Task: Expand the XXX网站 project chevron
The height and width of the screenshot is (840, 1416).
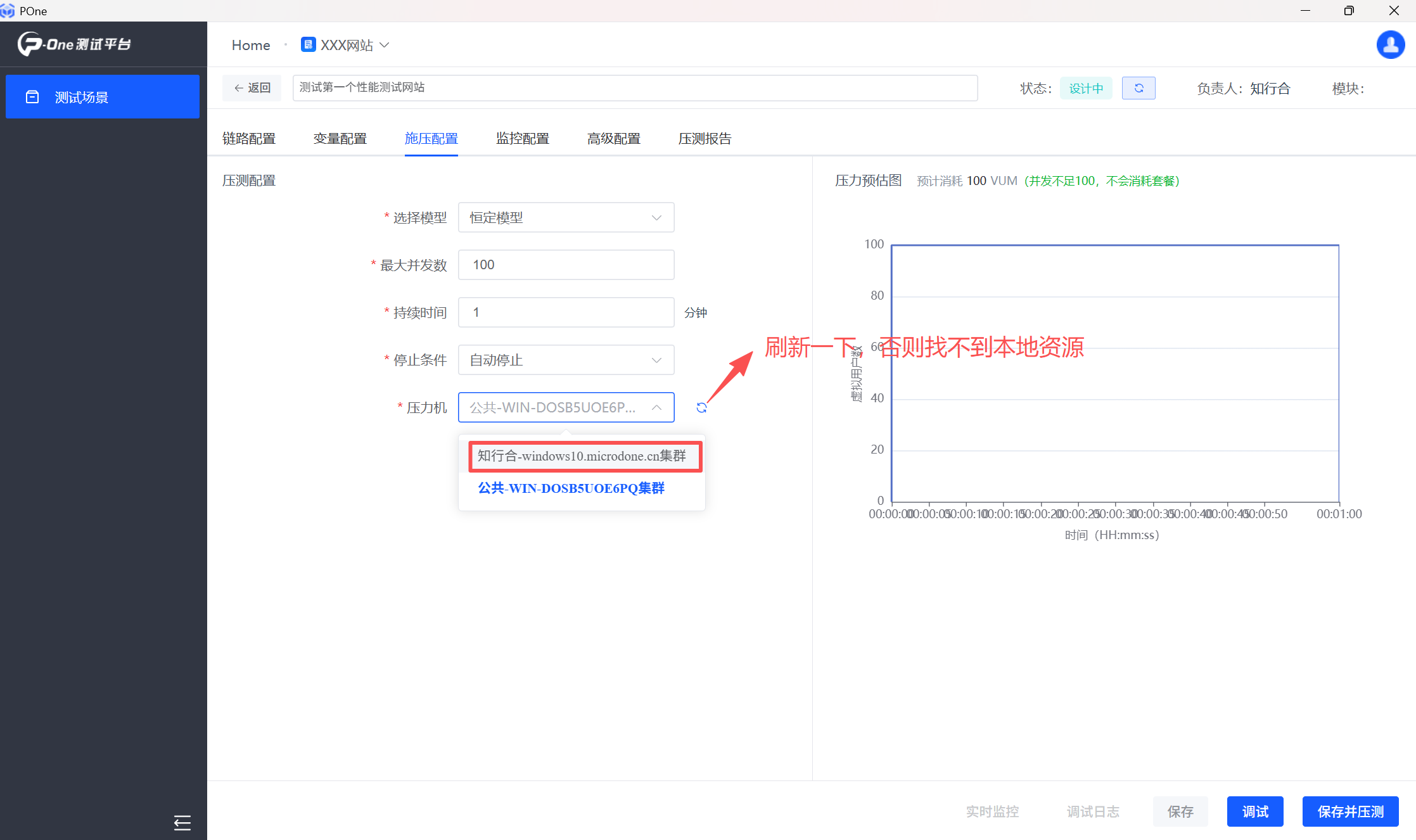Action: click(x=385, y=45)
